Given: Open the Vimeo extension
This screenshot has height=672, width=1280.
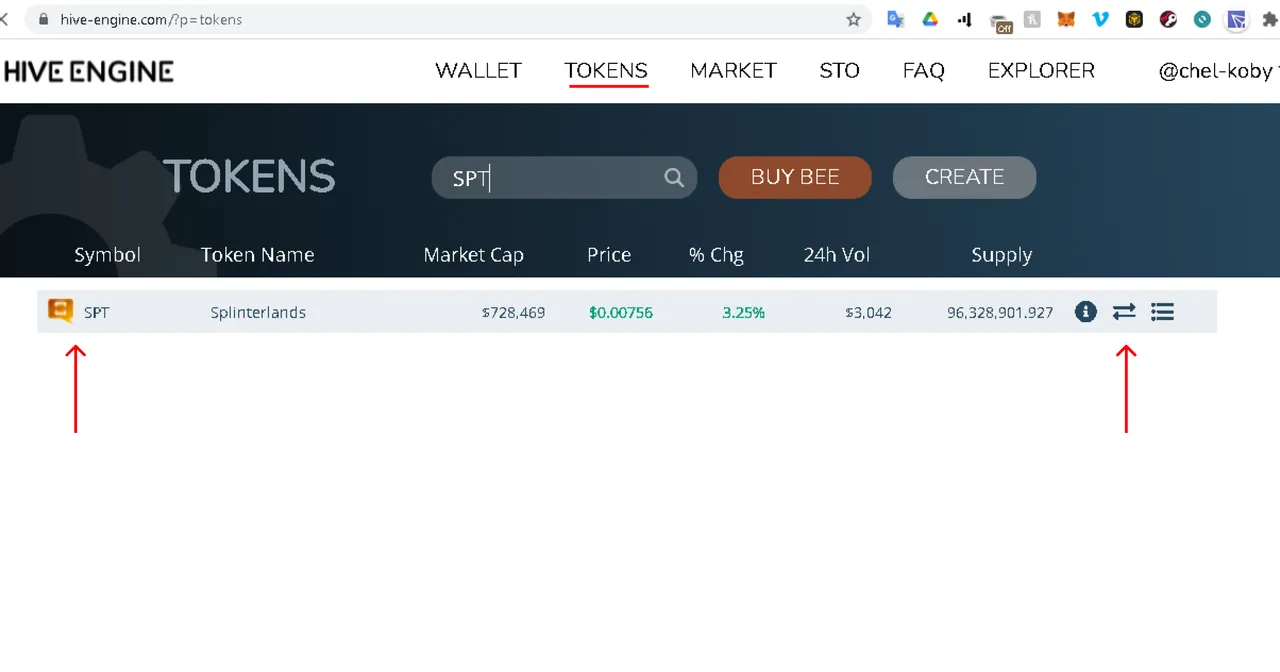Looking at the screenshot, I should (1101, 19).
